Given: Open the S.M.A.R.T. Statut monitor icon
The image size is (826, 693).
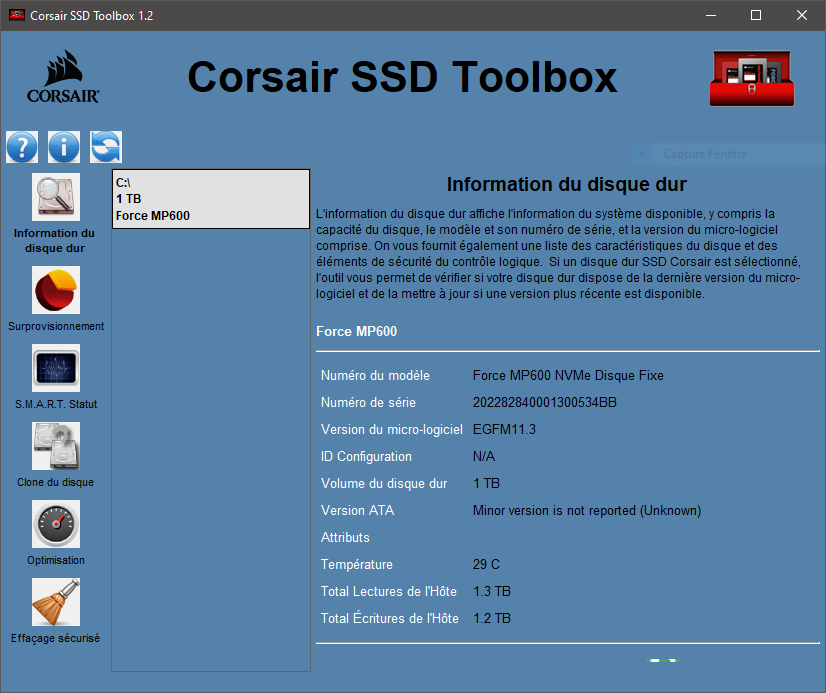Looking at the screenshot, I should (56, 368).
